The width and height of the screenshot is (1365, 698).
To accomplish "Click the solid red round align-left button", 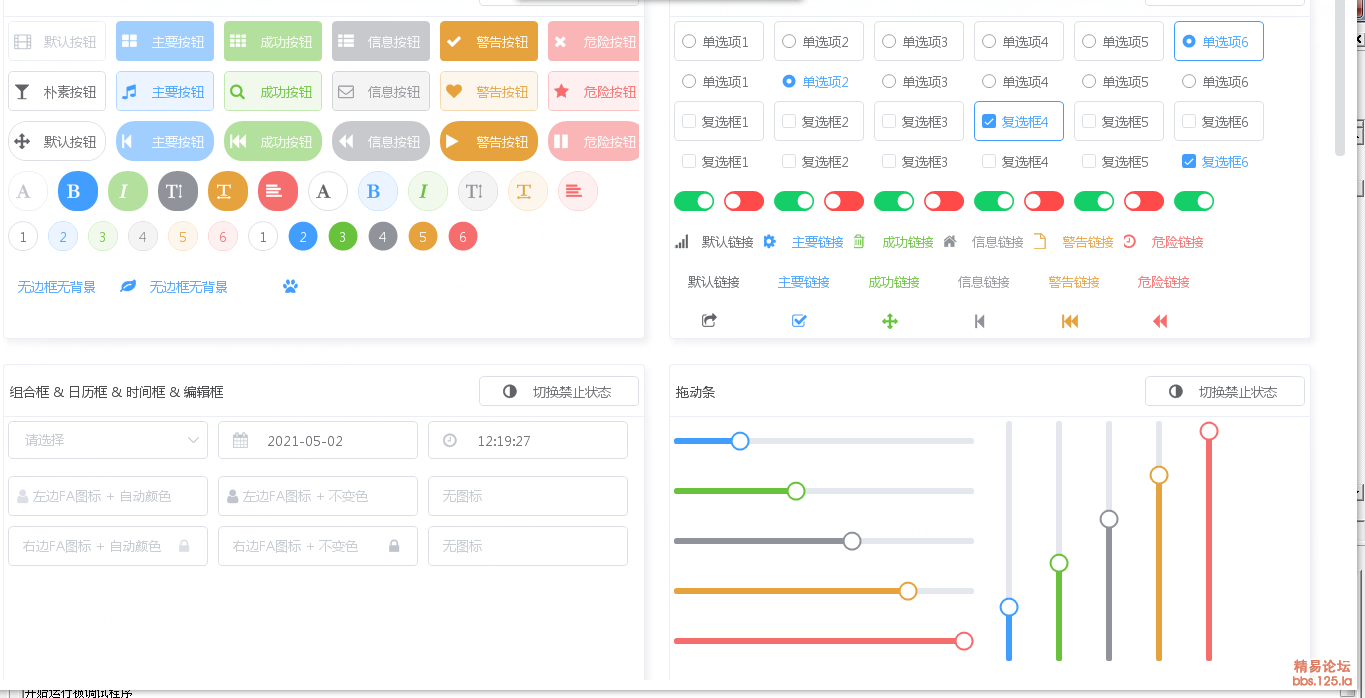I will pyautogui.click(x=278, y=191).
